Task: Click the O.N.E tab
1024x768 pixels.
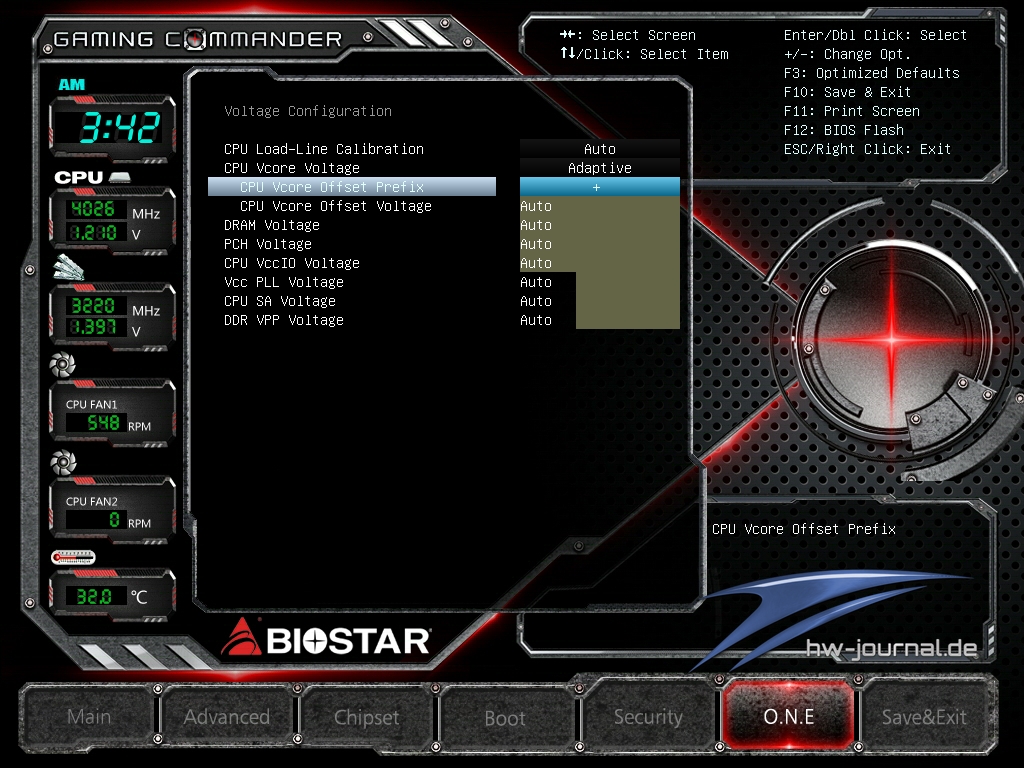Action: [788, 716]
